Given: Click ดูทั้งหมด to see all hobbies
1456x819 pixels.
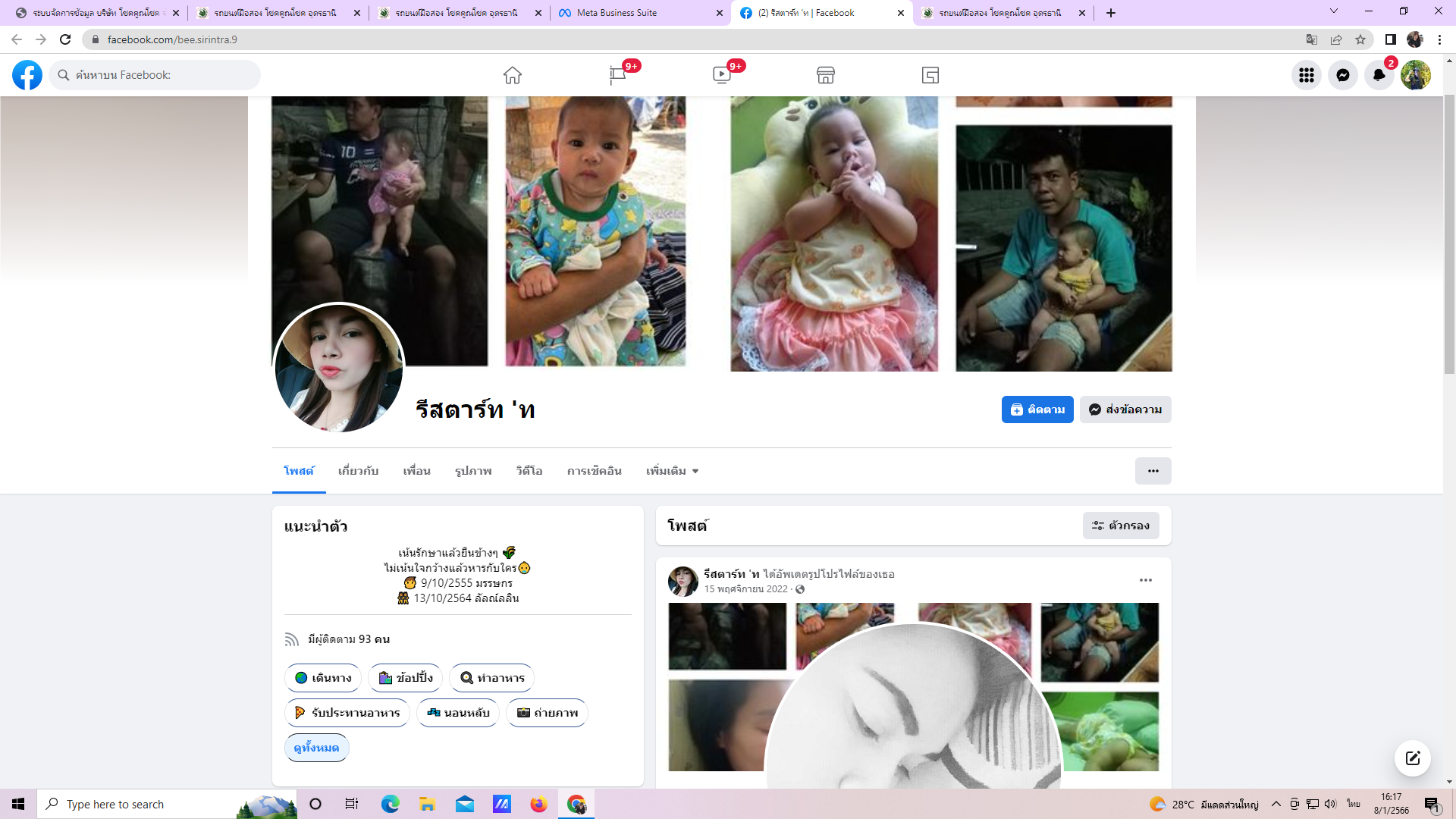Looking at the screenshot, I should tap(316, 748).
